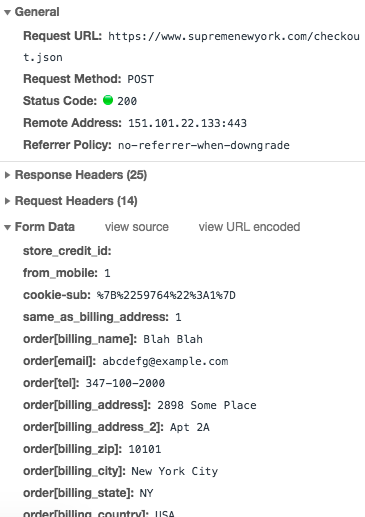The image size is (365, 517).
Task: Click the order[tel] phone number value
Action: point(125,383)
